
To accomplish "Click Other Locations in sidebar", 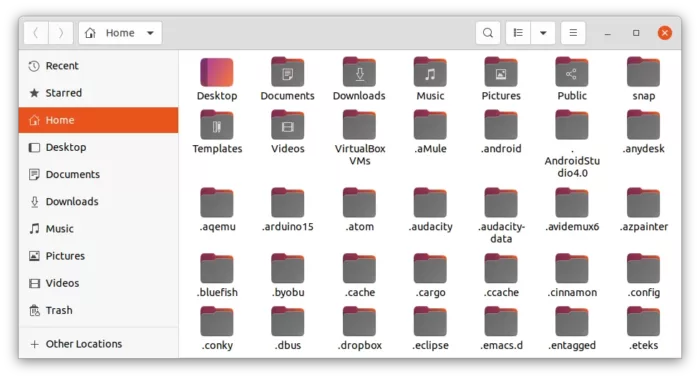I will (x=98, y=344).
